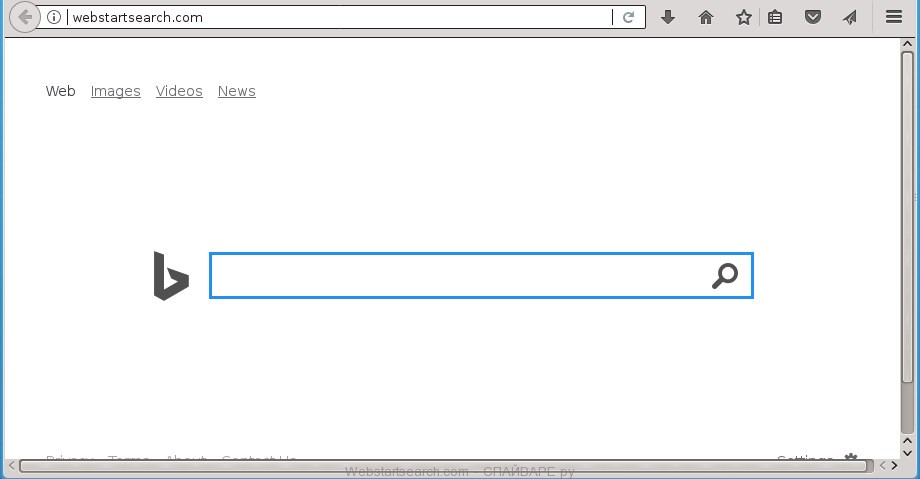Open the Images search tab
This screenshot has height=479, width=920.
pos(116,91)
